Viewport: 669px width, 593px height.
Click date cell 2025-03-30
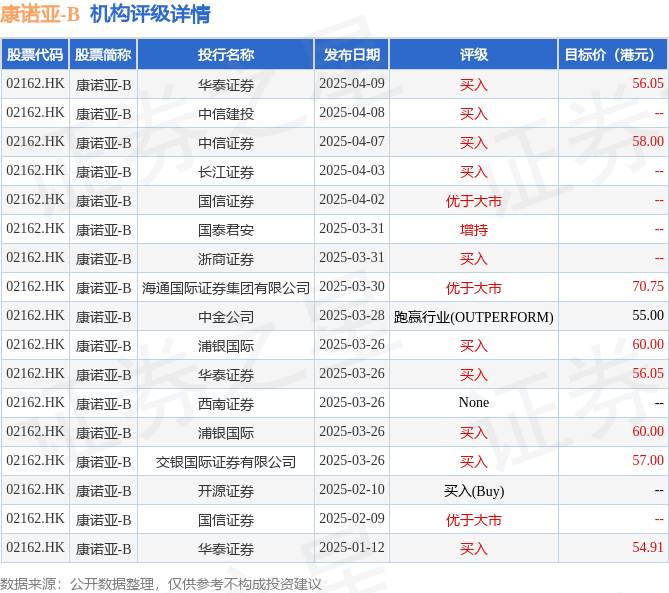tap(352, 287)
